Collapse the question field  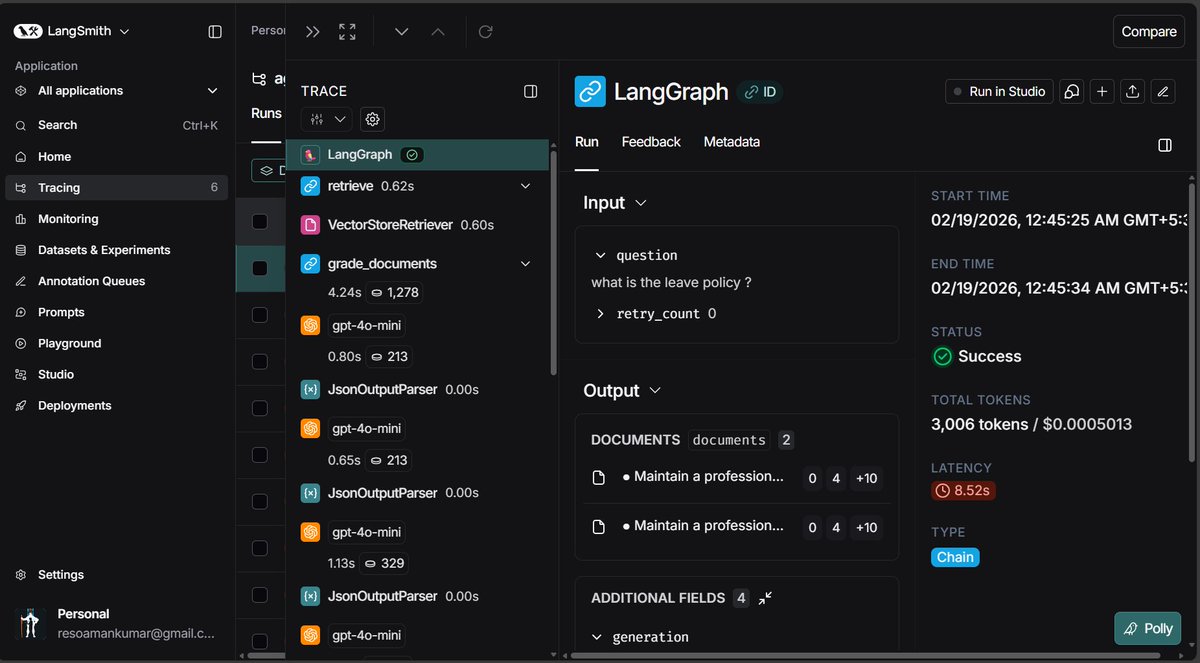click(600, 256)
